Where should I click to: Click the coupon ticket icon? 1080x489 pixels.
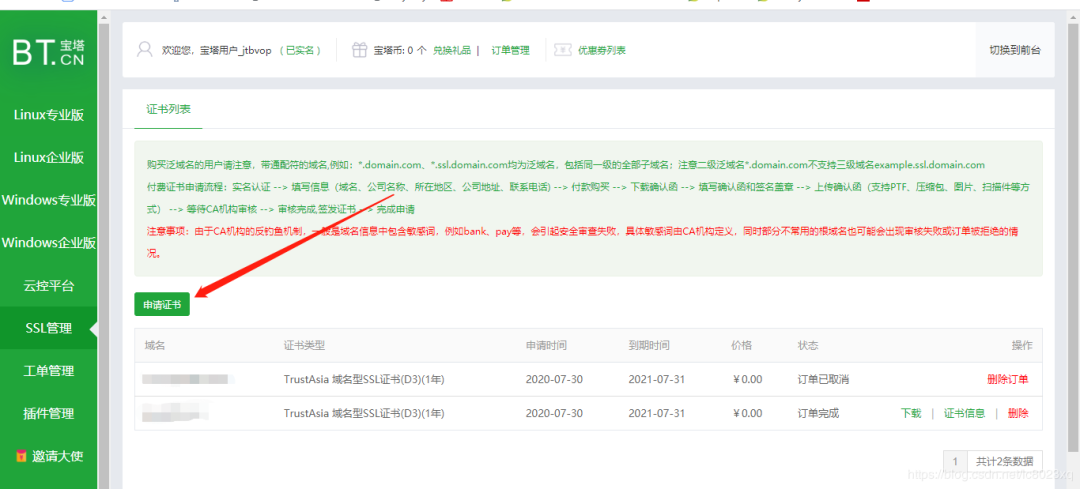coord(563,50)
